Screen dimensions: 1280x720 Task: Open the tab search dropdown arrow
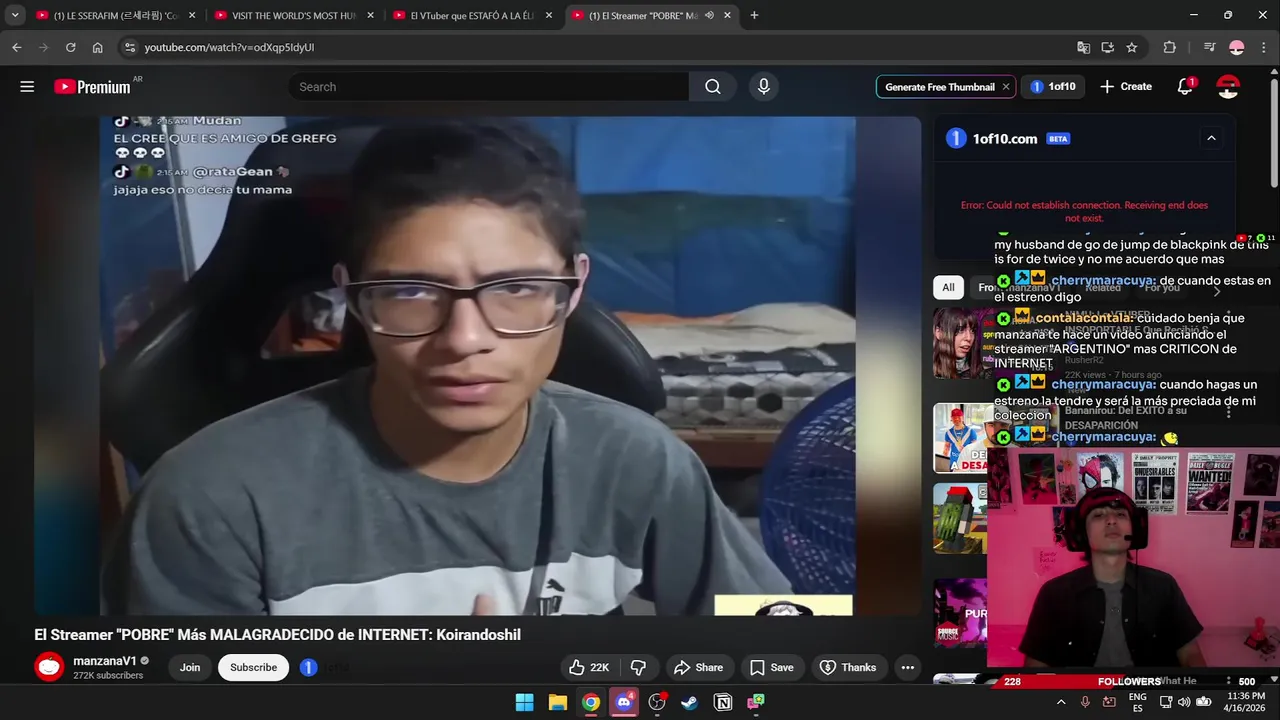(x=15, y=15)
